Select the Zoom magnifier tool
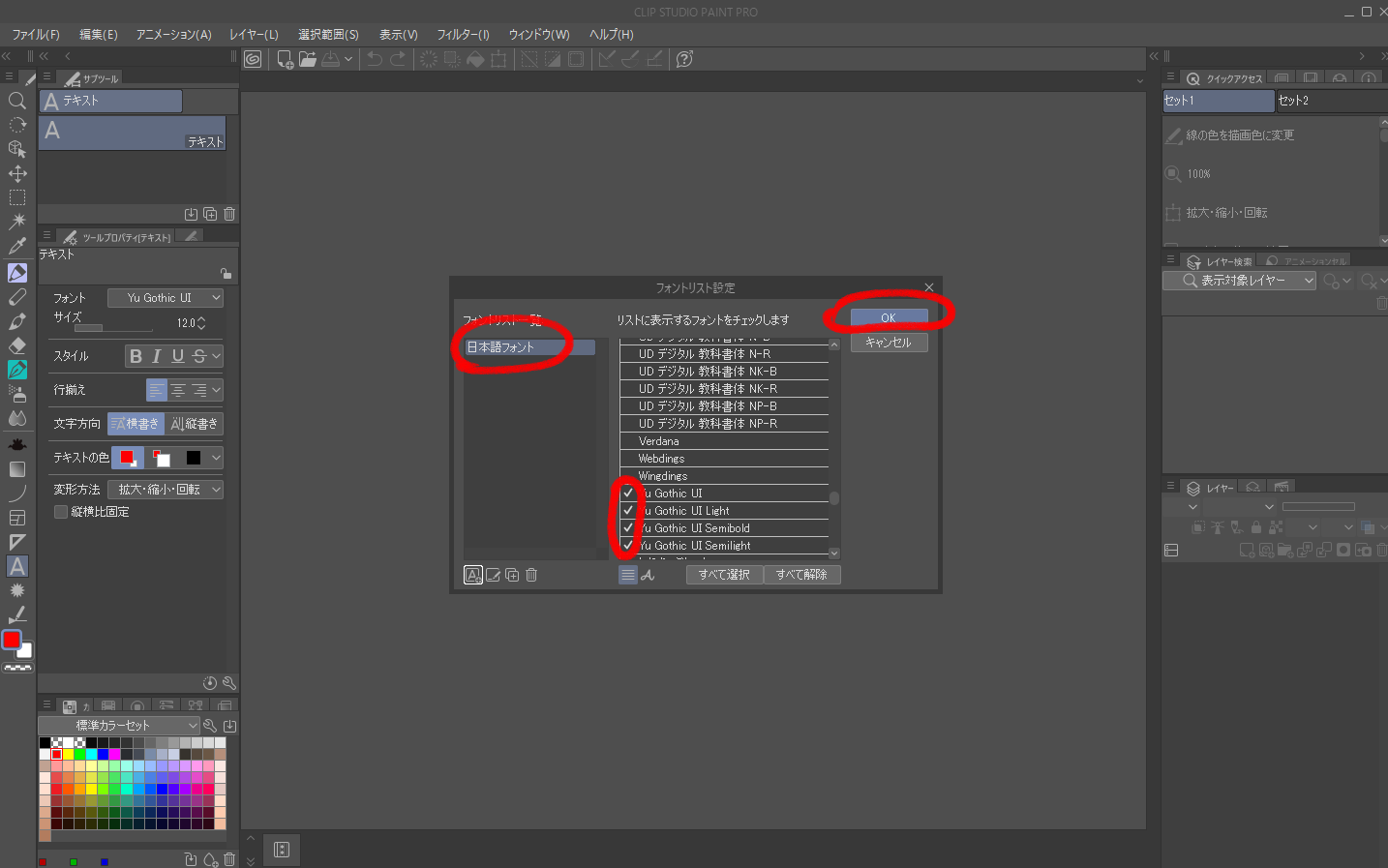Screen dimensions: 1388x868 coord(17,101)
